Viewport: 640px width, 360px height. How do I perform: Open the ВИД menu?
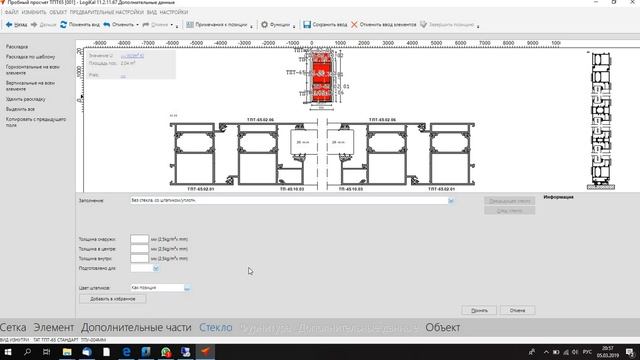(152, 12)
